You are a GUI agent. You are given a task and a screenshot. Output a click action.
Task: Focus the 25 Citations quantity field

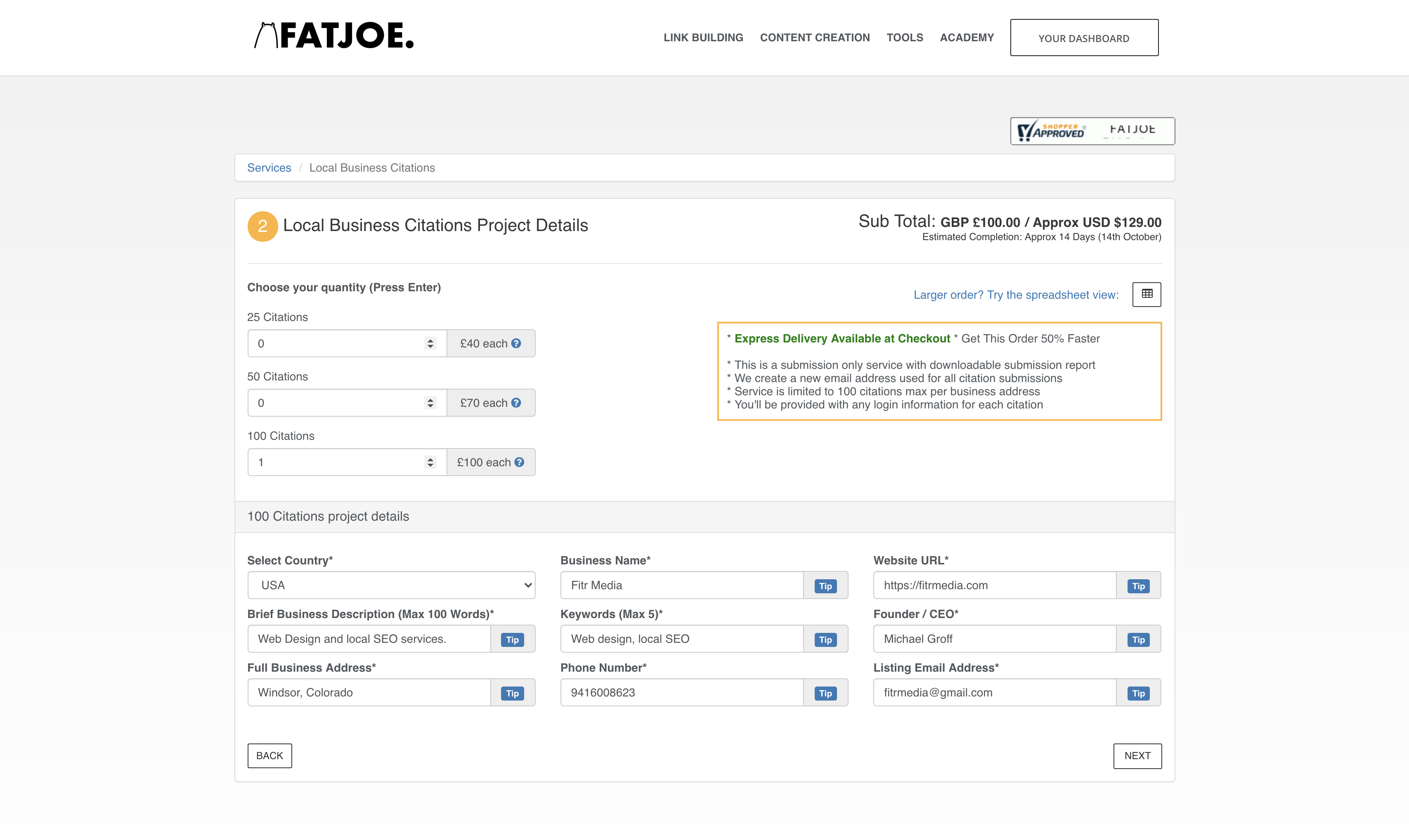pos(347,344)
